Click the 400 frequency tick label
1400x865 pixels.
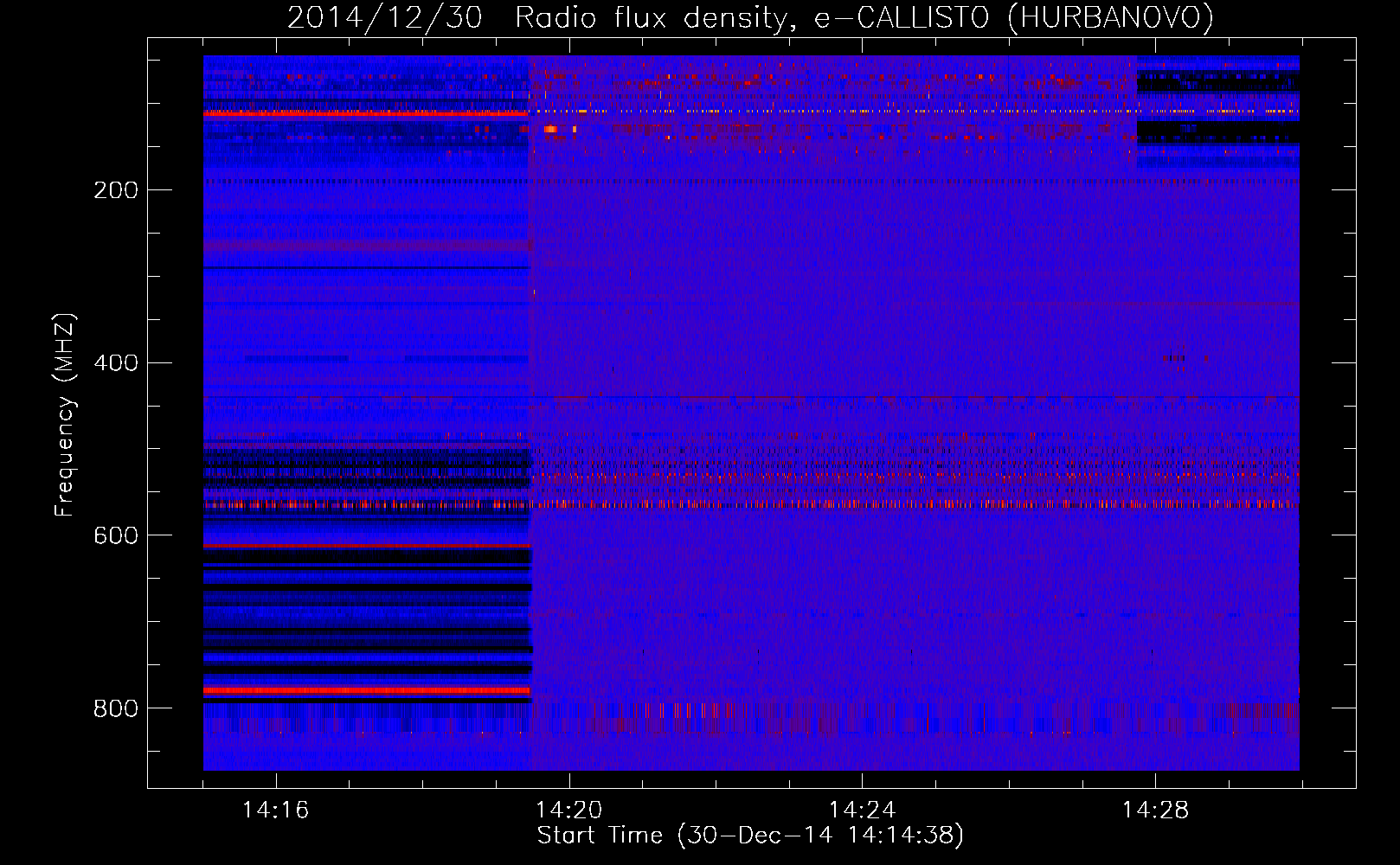click(x=116, y=363)
